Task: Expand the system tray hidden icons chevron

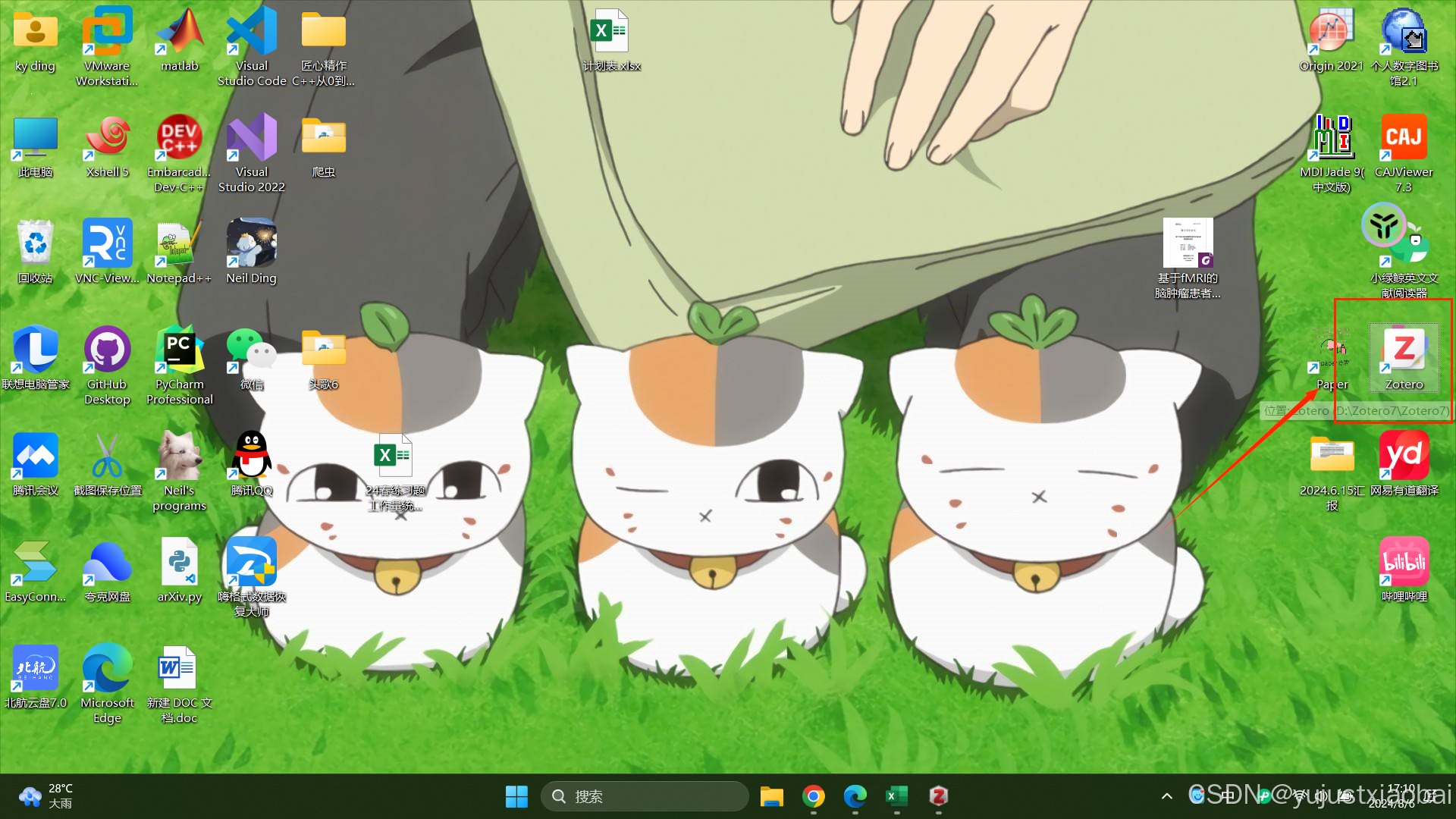Action: [x=1167, y=796]
